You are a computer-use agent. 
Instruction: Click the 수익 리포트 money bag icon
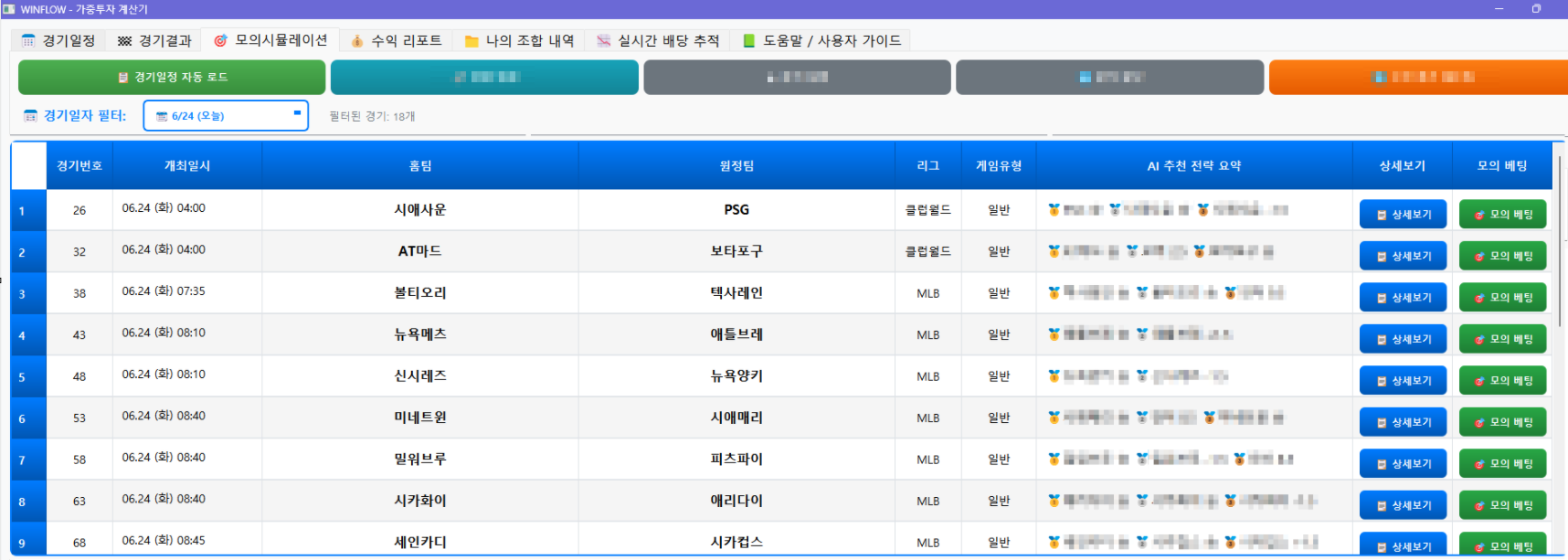pos(357,41)
